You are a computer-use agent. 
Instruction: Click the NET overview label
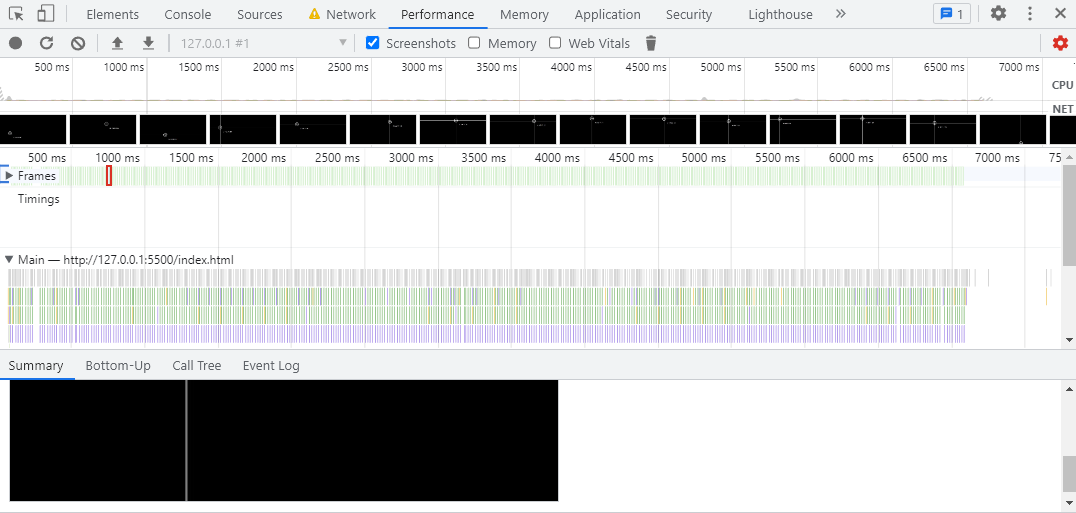(1062, 109)
